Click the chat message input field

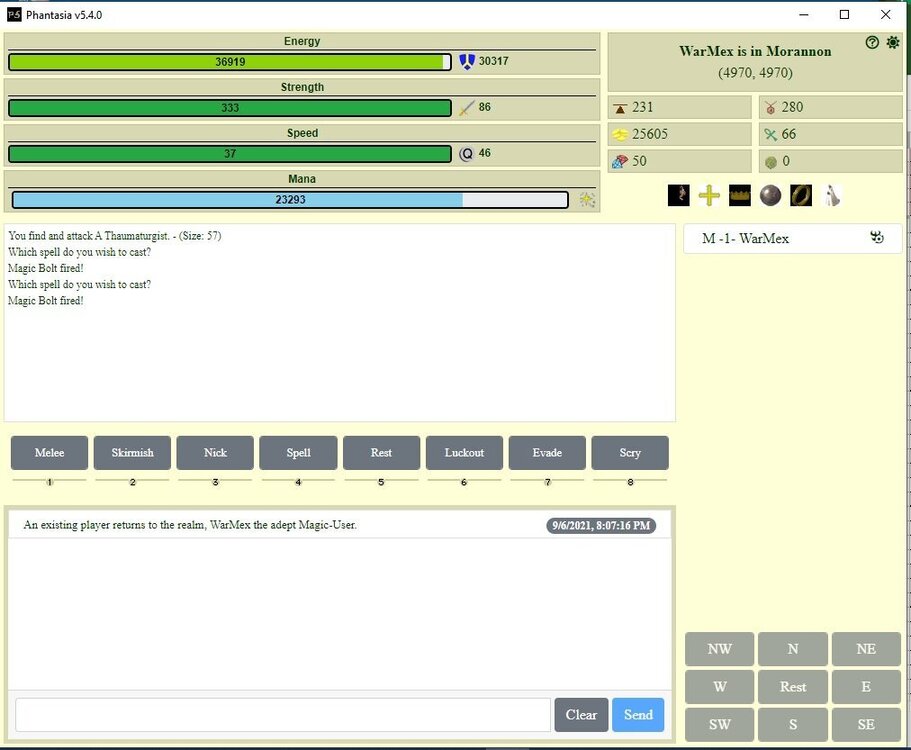(283, 715)
